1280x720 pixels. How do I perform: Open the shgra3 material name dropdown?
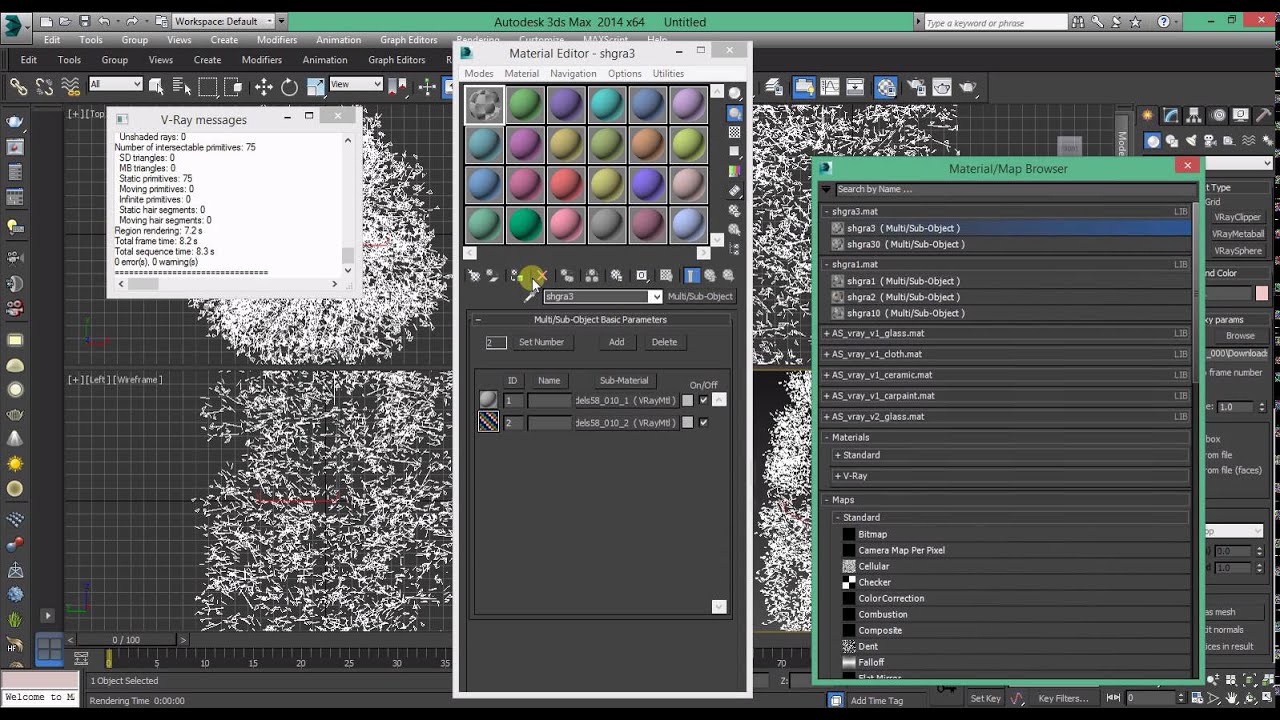(655, 297)
